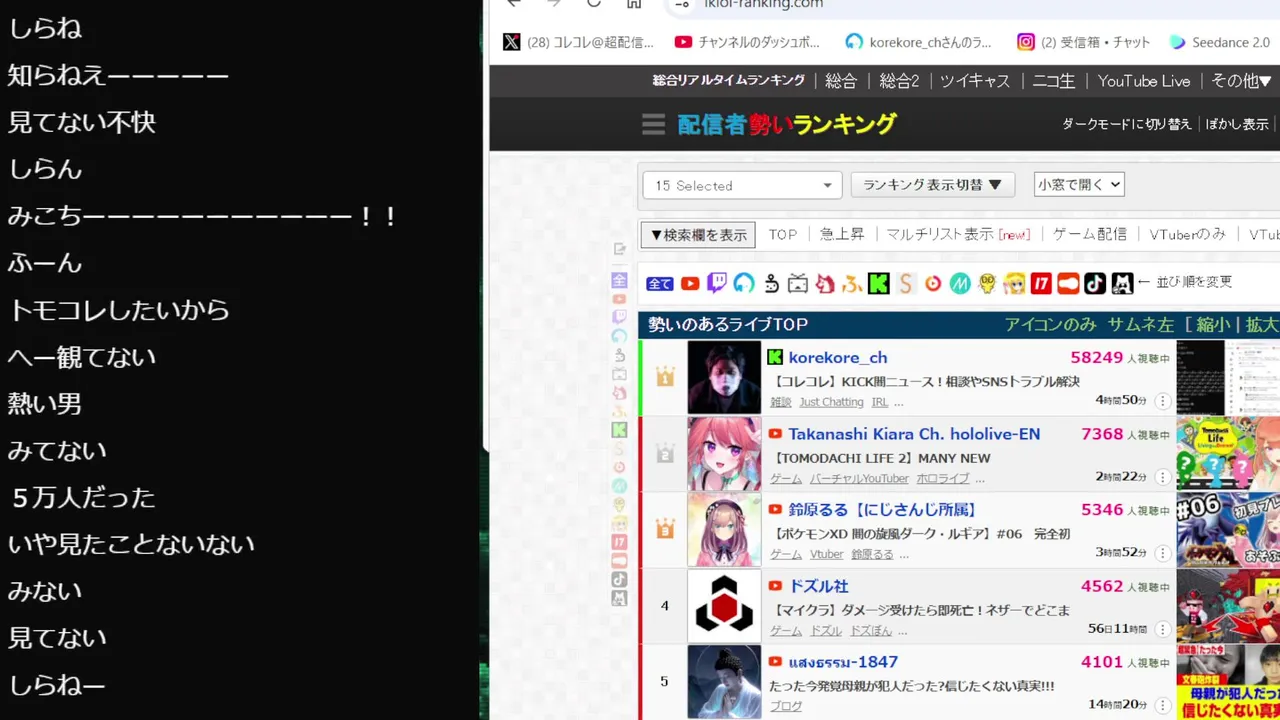Filter ranking by the red 17LIVE icon
1280x720 pixels.
[x=1041, y=284]
